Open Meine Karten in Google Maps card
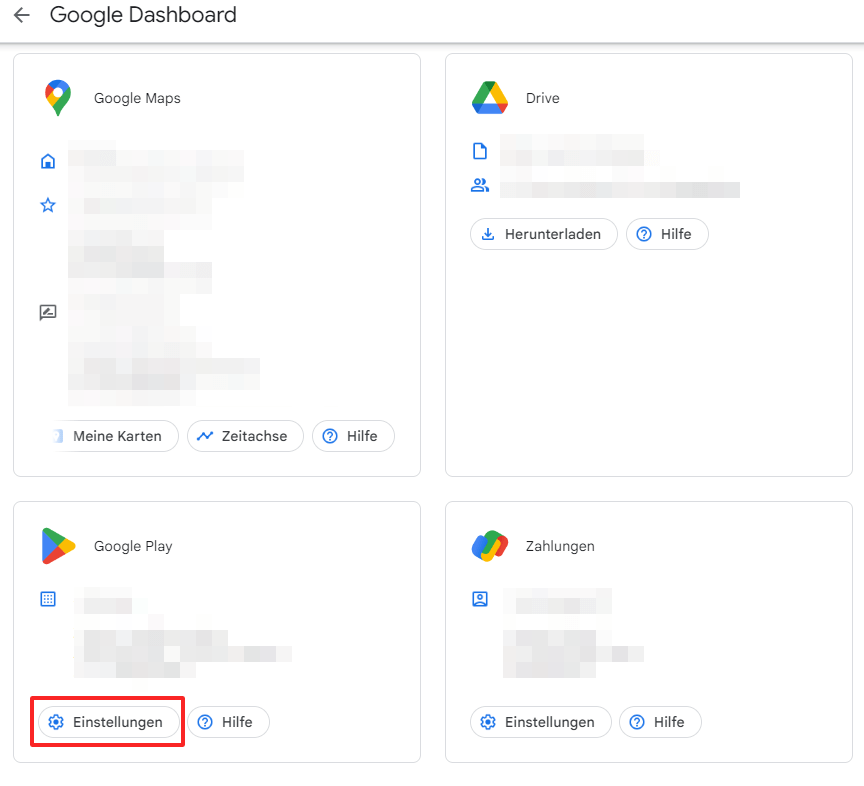This screenshot has height=786, width=864. tap(115, 436)
